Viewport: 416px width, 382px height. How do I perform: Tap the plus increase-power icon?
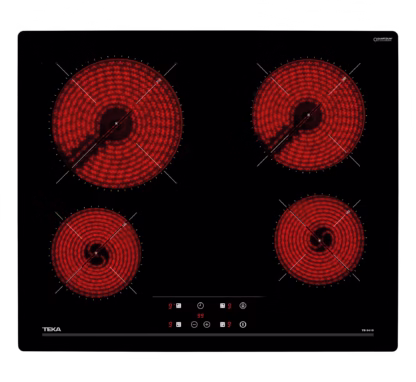tap(207, 324)
